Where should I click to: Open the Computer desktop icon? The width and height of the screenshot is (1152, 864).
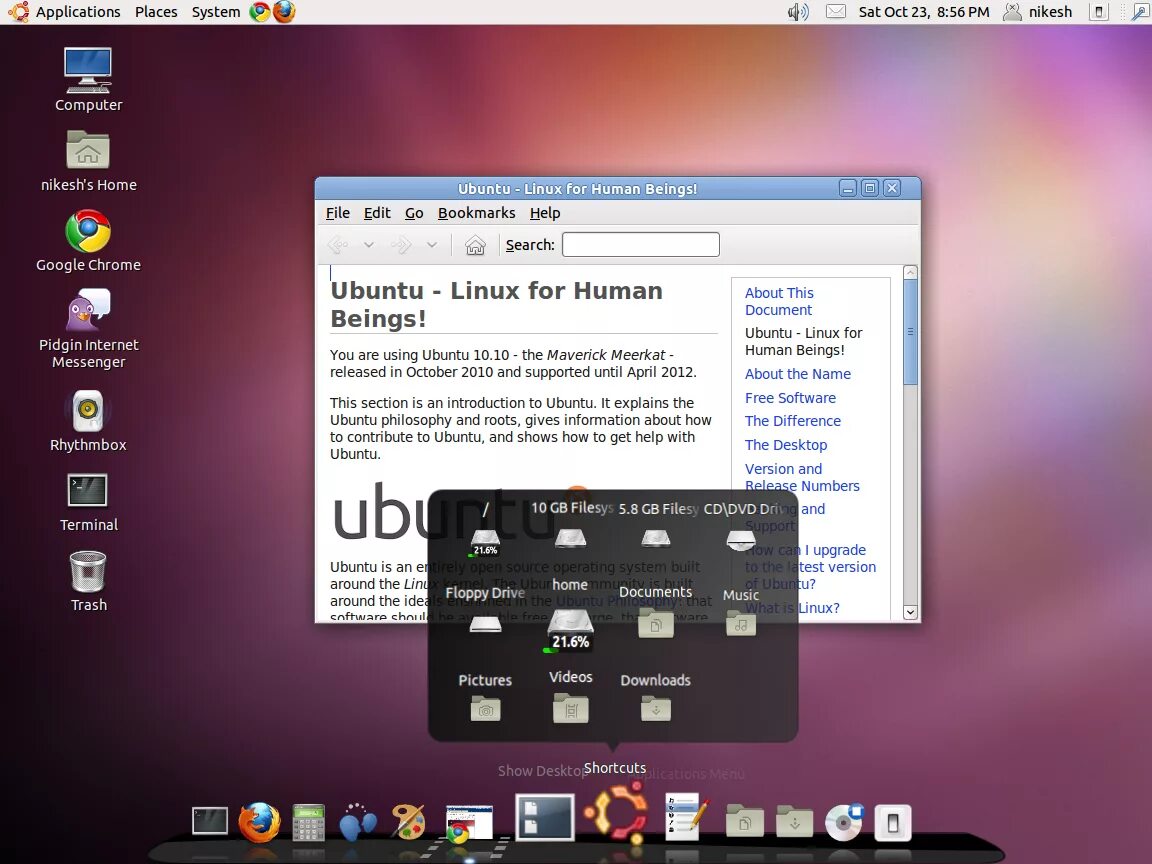[x=88, y=79]
